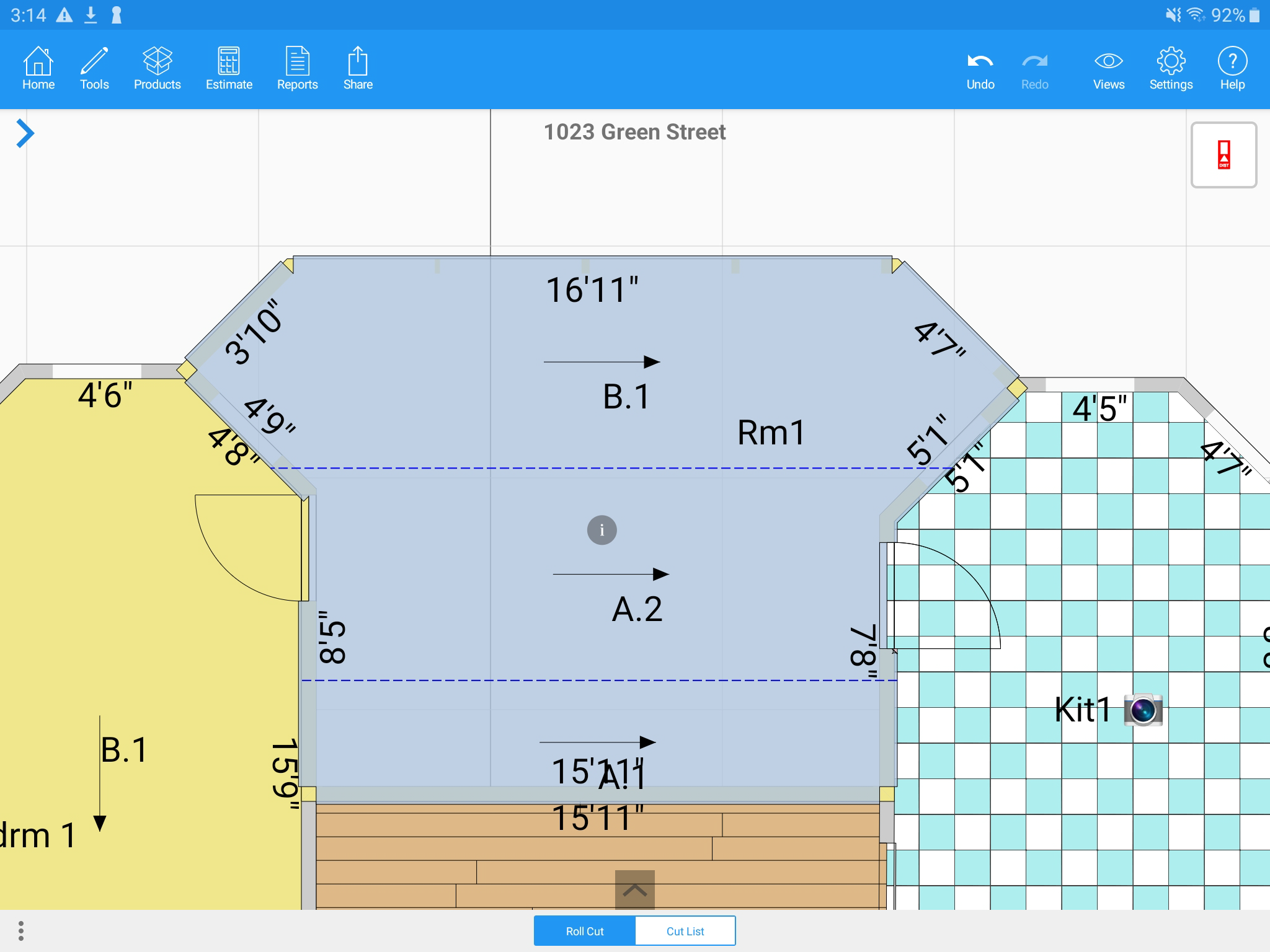Screen dimensions: 1270x952
Task: Tap the red laser distance meter button
Action: coord(1223,155)
